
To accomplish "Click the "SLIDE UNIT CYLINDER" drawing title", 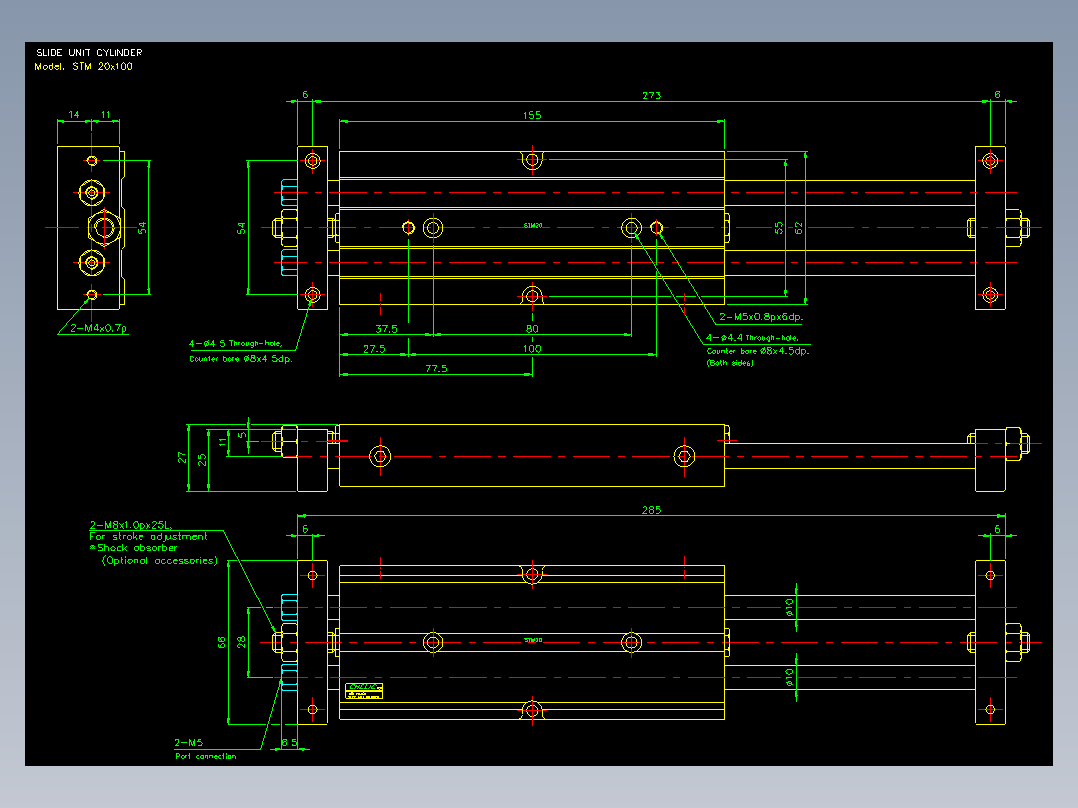I will (x=89, y=52).
